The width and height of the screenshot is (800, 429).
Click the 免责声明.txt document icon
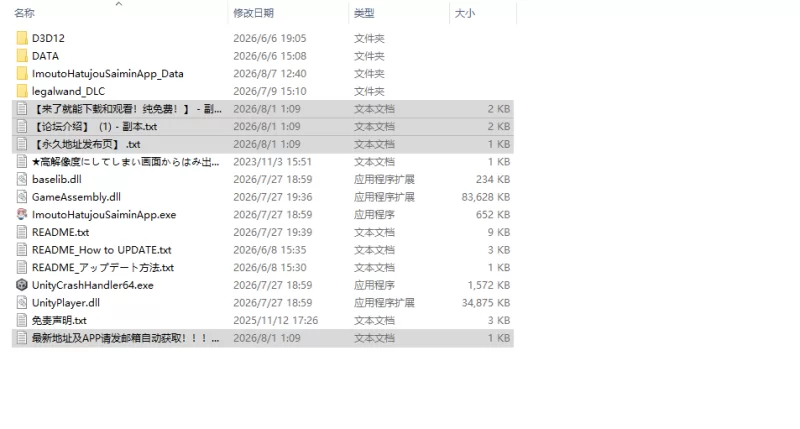click(x=21, y=320)
